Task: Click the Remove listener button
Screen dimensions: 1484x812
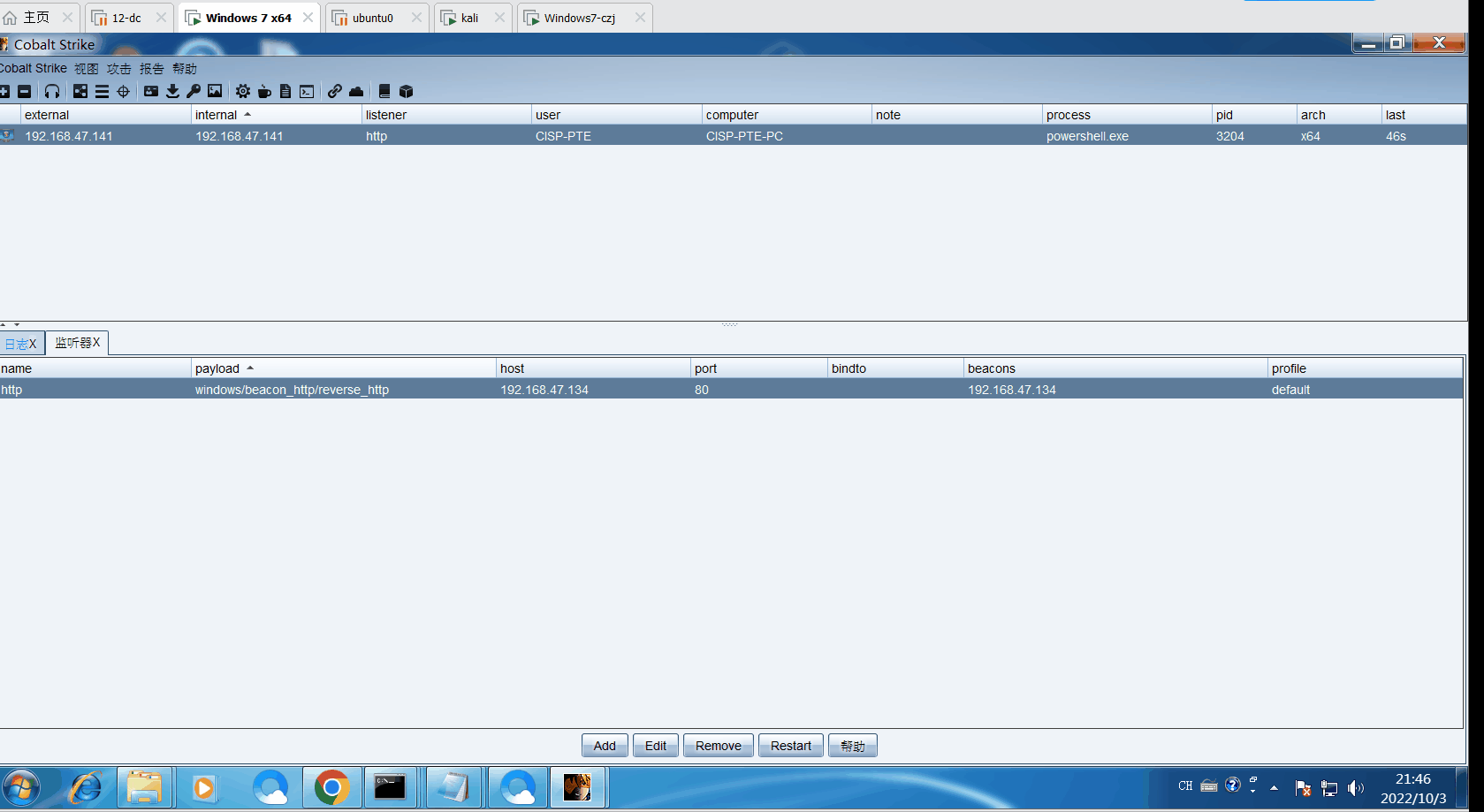Action: (x=719, y=746)
